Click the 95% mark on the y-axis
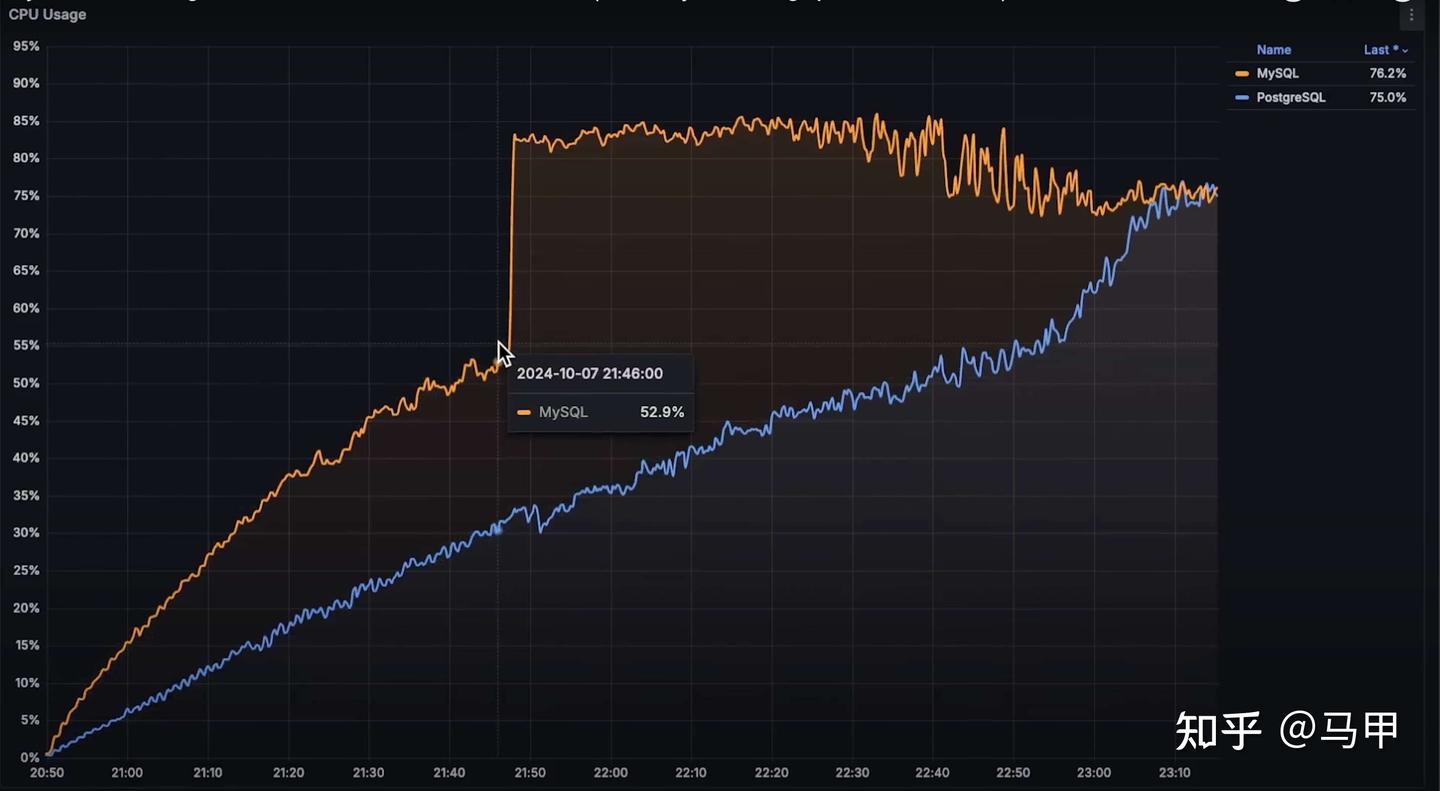Screen dimensions: 1440x791 click(x=24, y=45)
